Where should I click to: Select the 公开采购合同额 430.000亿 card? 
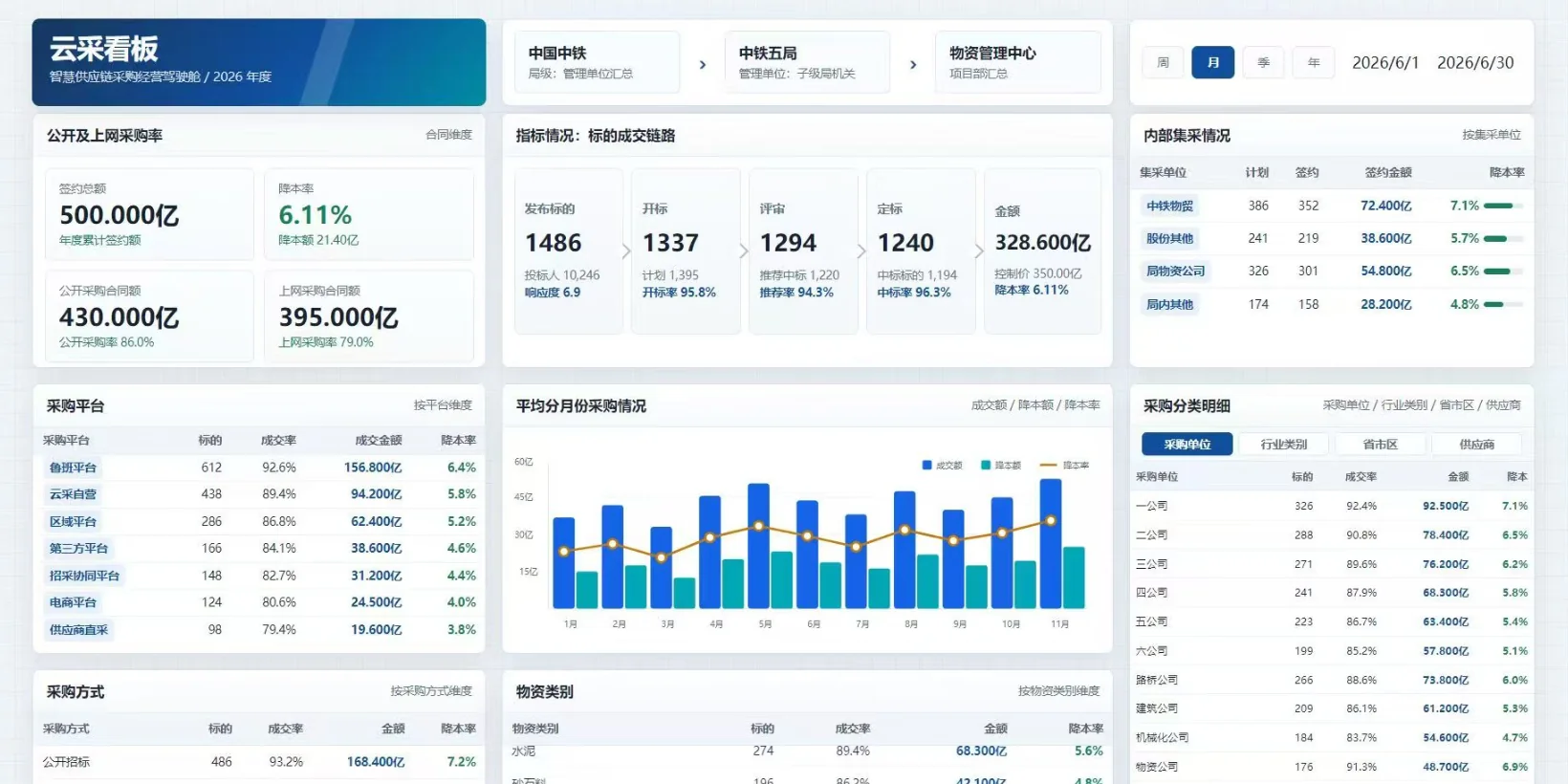point(149,316)
